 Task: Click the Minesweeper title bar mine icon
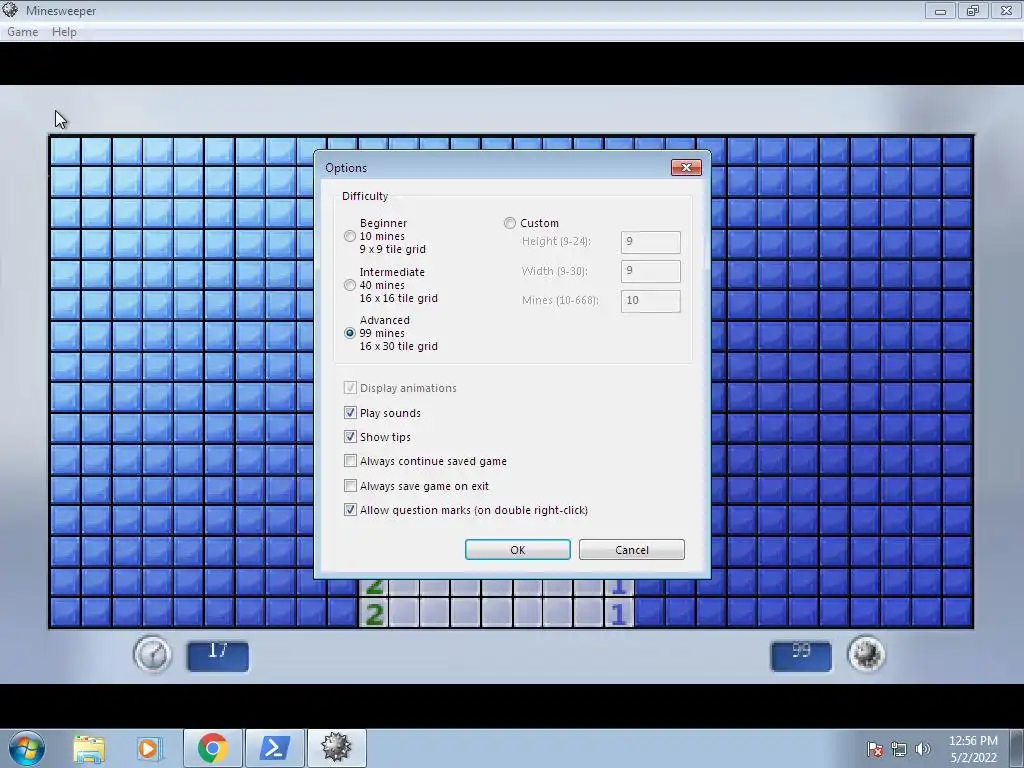coord(10,10)
